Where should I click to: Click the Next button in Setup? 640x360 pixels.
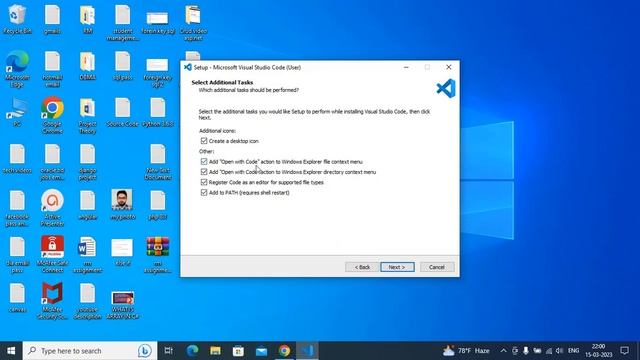click(397, 267)
